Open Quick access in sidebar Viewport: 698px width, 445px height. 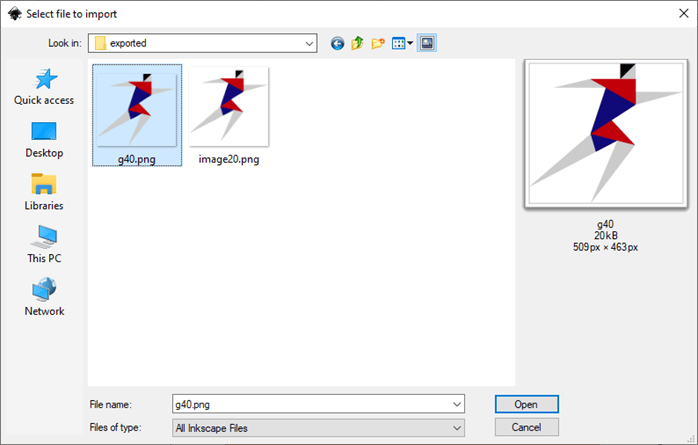tap(44, 87)
